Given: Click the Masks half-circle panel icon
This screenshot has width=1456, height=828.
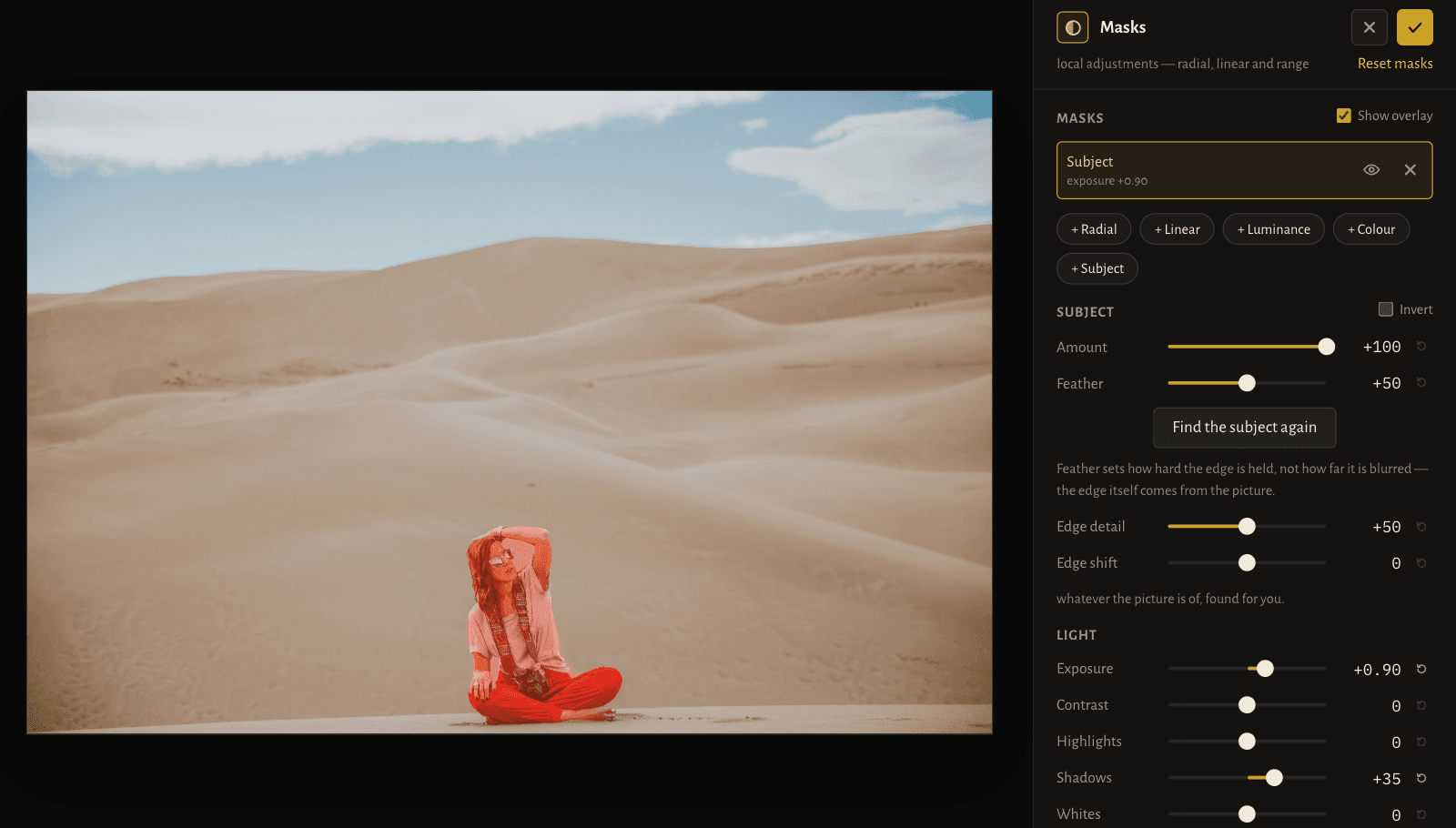Looking at the screenshot, I should [x=1072, y=27].
